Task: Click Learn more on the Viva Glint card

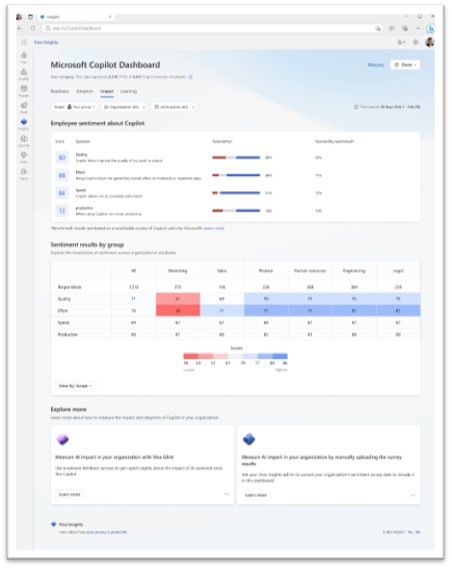Action: click(x=70, y=494)
